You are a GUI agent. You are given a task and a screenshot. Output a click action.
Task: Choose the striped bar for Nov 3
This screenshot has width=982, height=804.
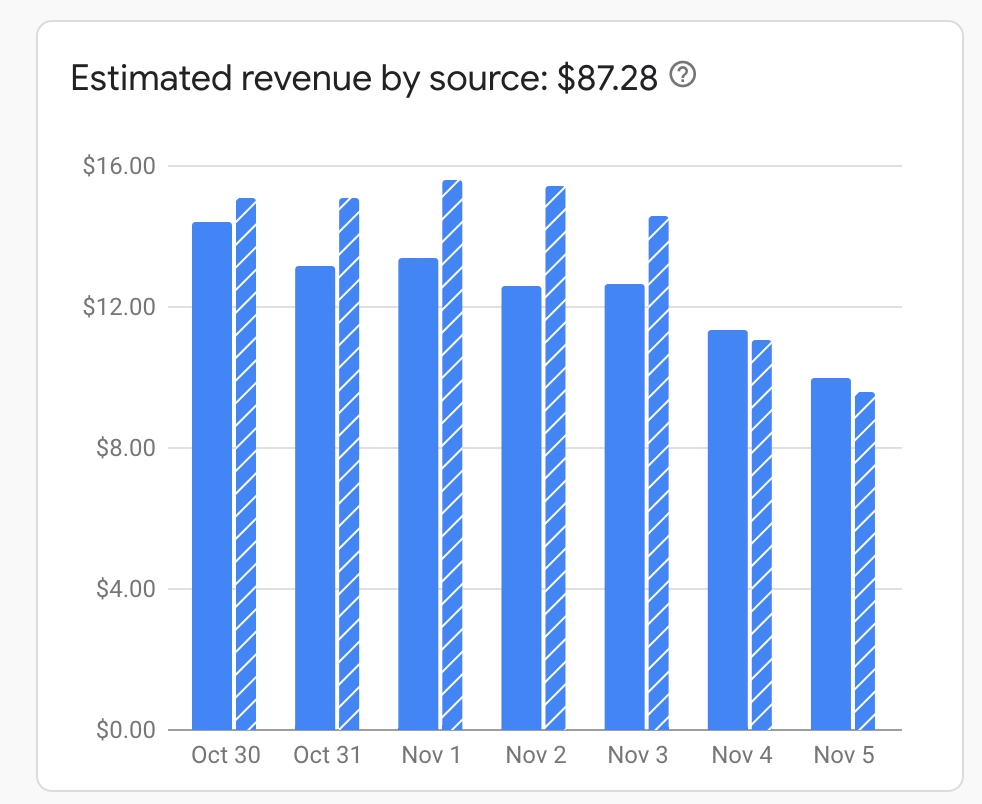658,473
